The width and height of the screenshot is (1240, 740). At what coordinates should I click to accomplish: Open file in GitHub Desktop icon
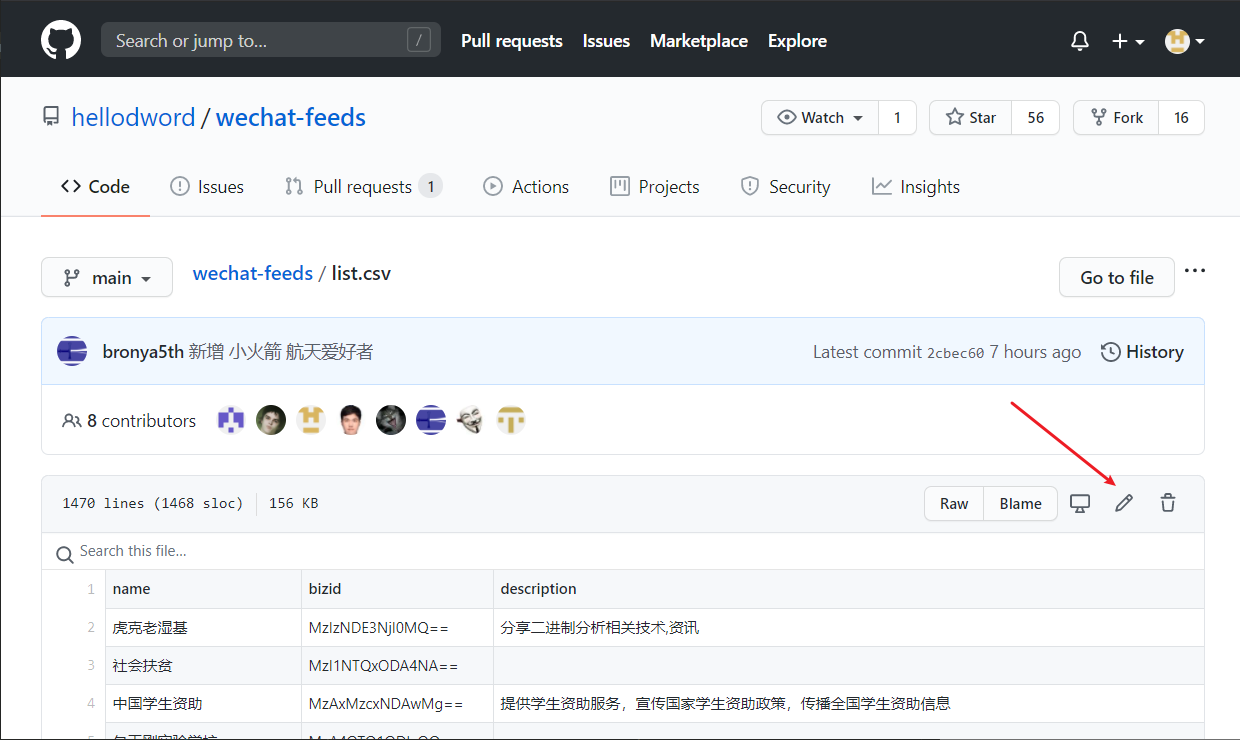pos(1080,504)
